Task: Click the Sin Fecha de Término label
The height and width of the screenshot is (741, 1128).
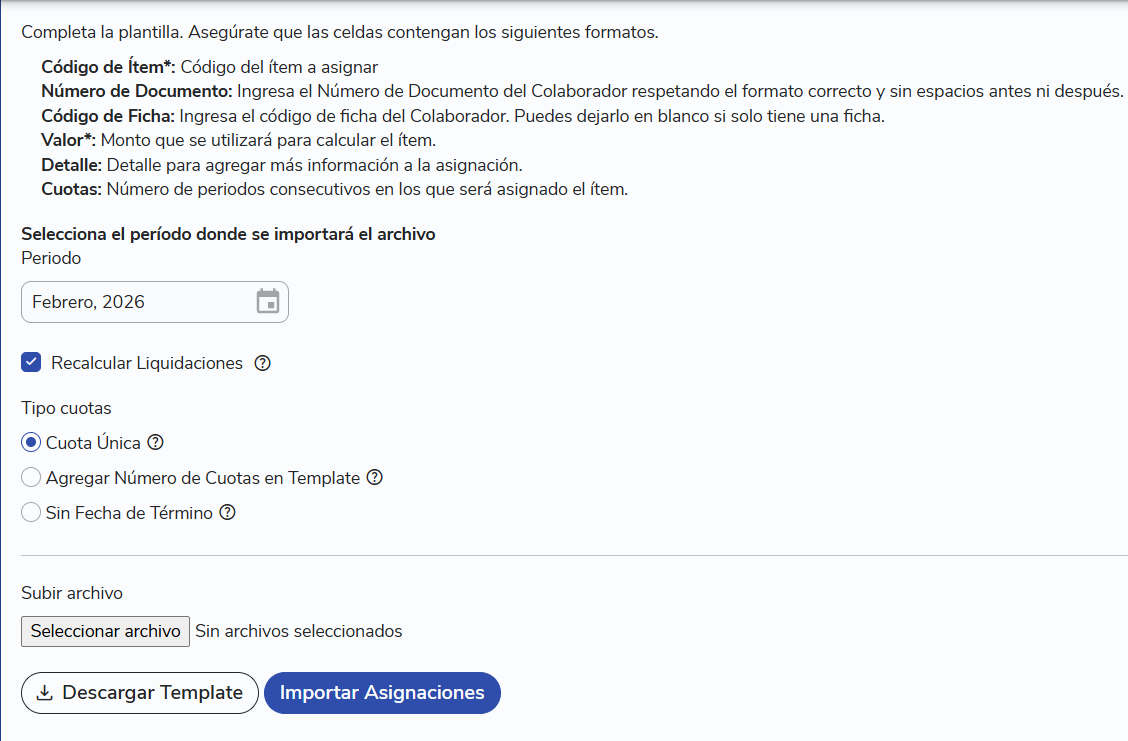Action: (x=129, y=513)
